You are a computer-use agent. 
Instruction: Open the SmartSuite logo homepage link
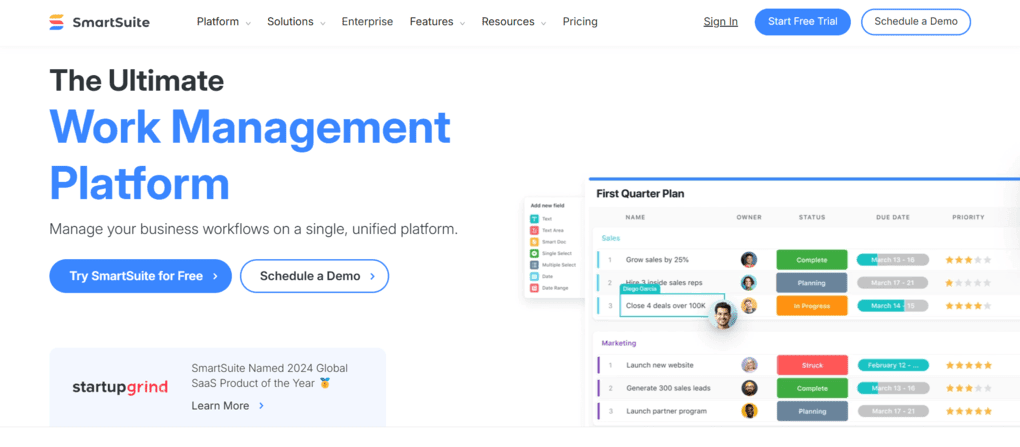click(100, 22)
